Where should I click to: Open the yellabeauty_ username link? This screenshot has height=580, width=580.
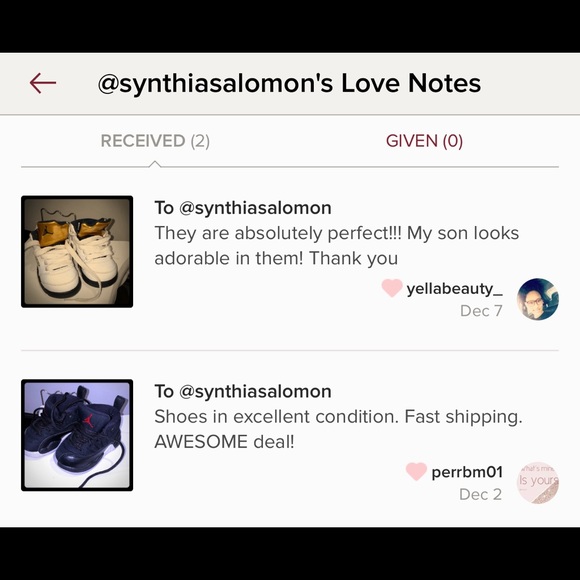[x=454, y=289]
